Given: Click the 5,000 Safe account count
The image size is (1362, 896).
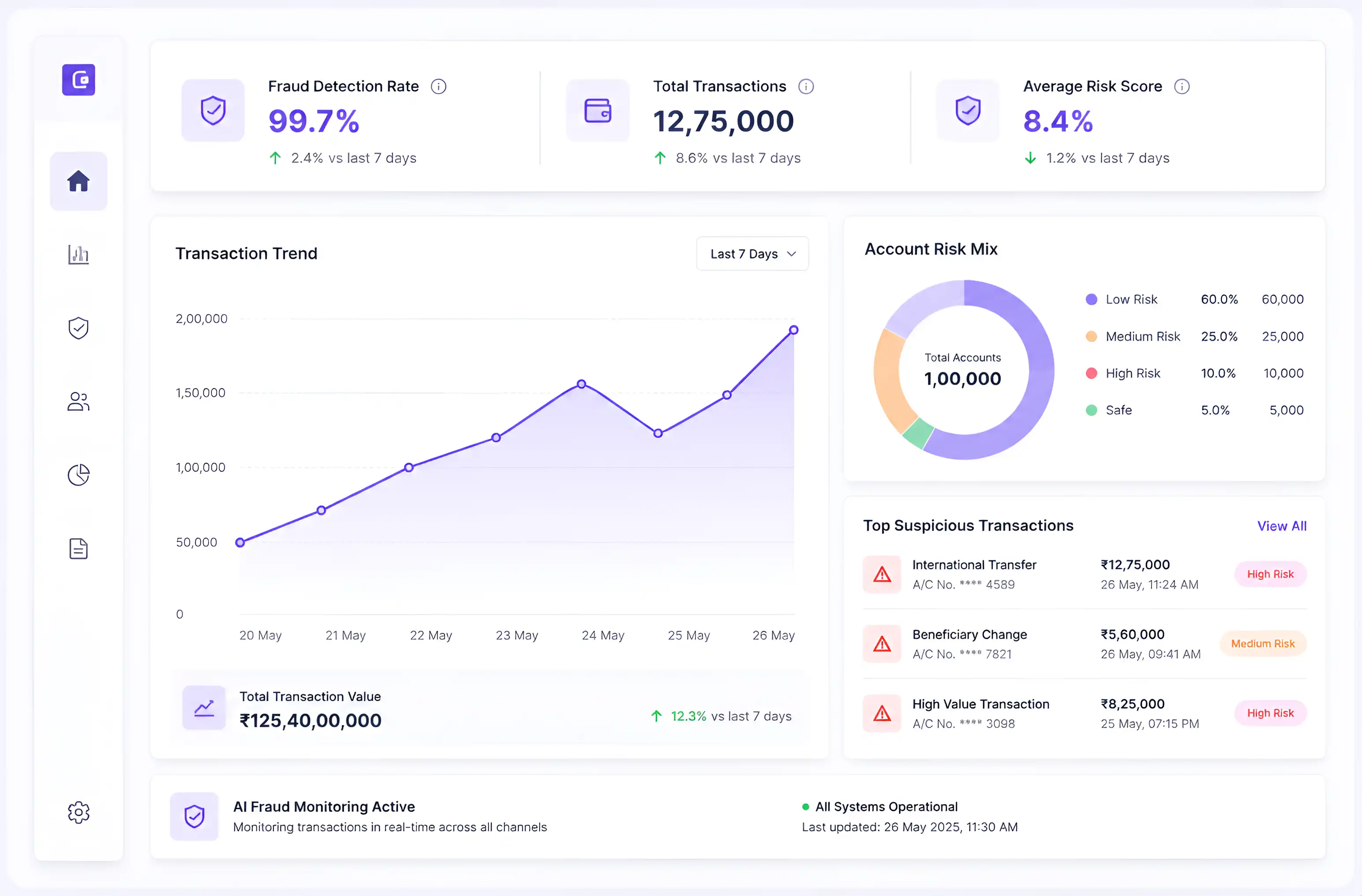Looking at the screenshot, I should coord(1287,410).
